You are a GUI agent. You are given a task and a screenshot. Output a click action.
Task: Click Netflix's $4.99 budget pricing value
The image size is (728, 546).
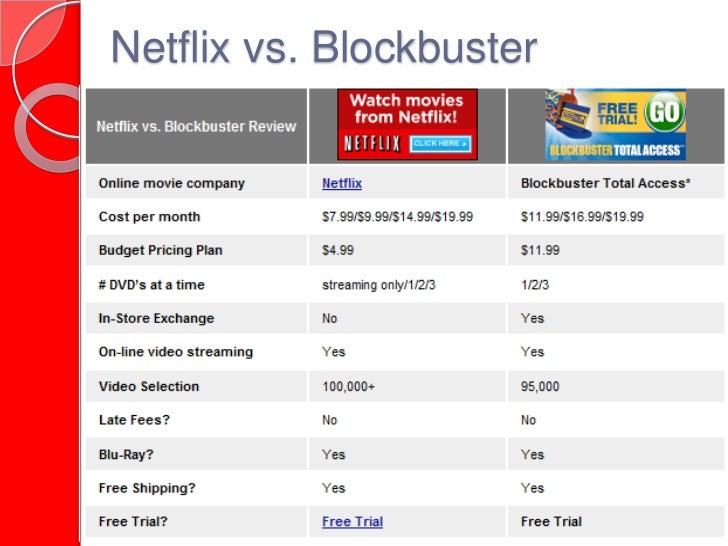click(337, 251)
